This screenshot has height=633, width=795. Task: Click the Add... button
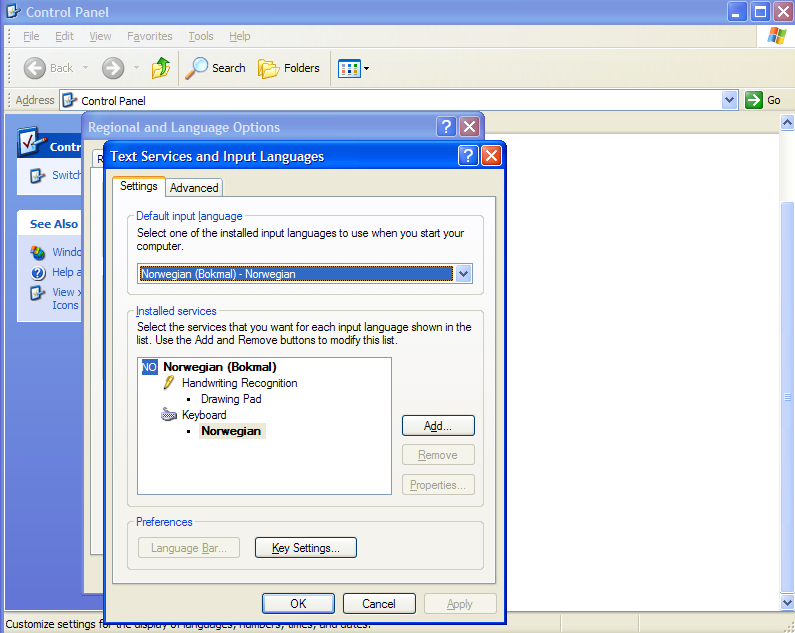(438, 426)
